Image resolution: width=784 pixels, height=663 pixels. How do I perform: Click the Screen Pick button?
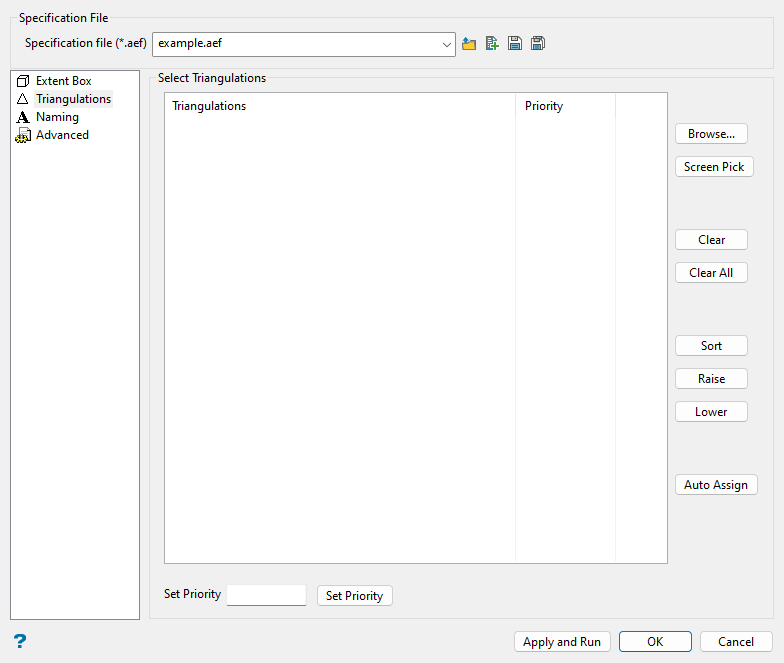point(714,167)
